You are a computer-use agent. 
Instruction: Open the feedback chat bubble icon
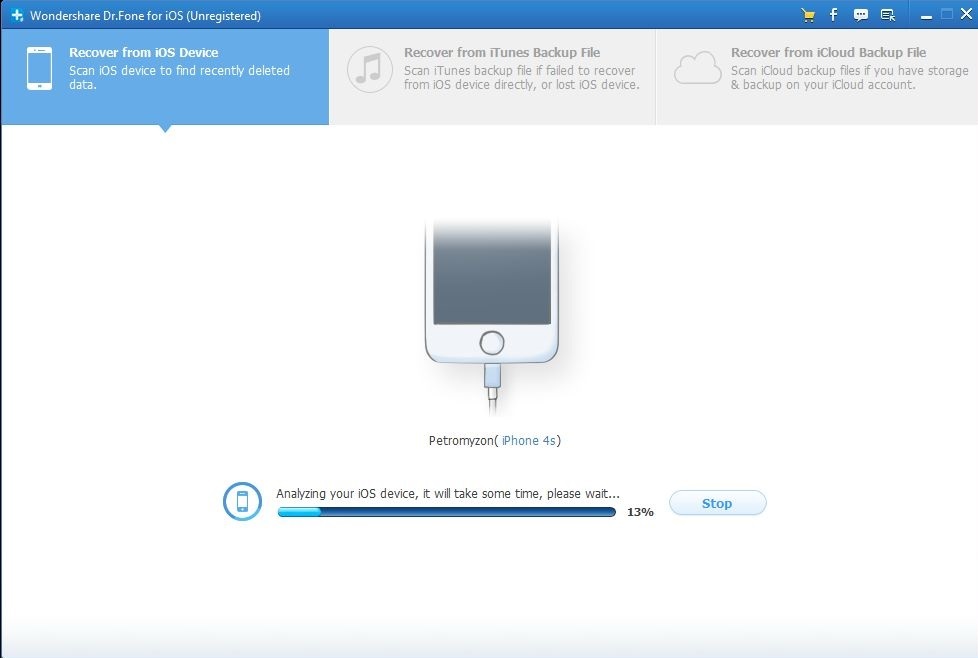pyautogui.click(x=861, y=16)
